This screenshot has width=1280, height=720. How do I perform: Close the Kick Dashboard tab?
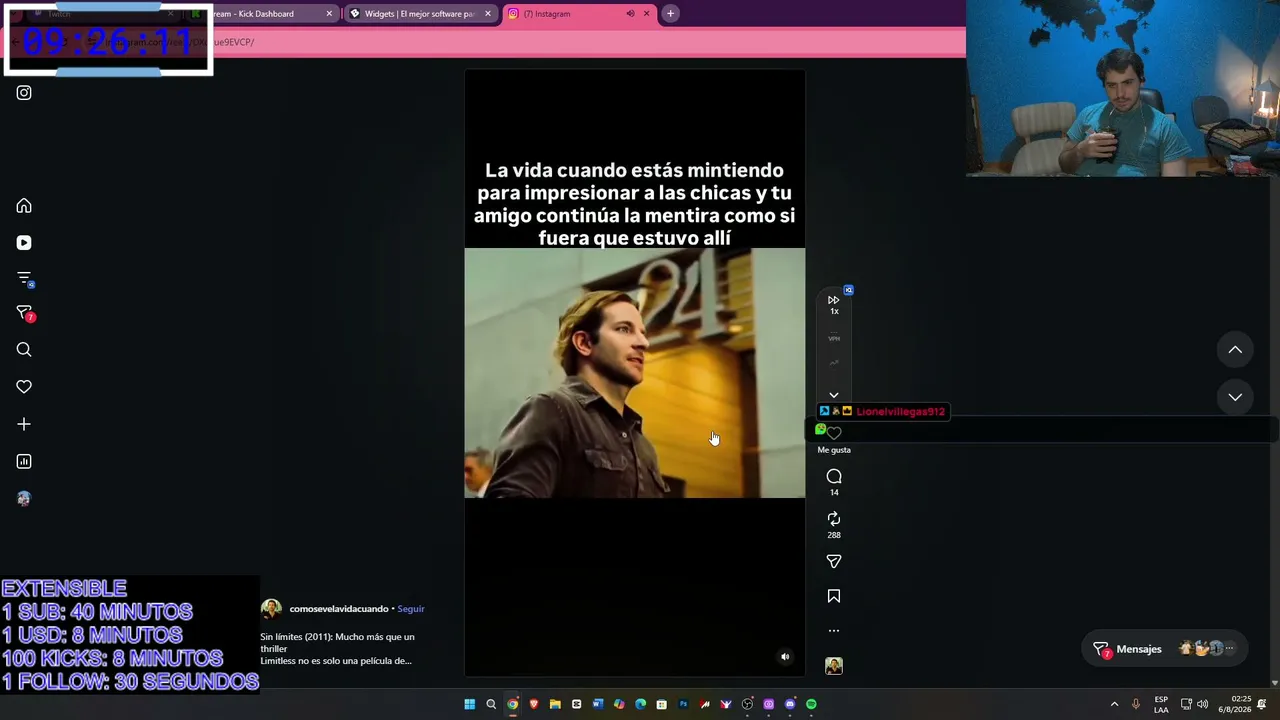pos(329,14)
